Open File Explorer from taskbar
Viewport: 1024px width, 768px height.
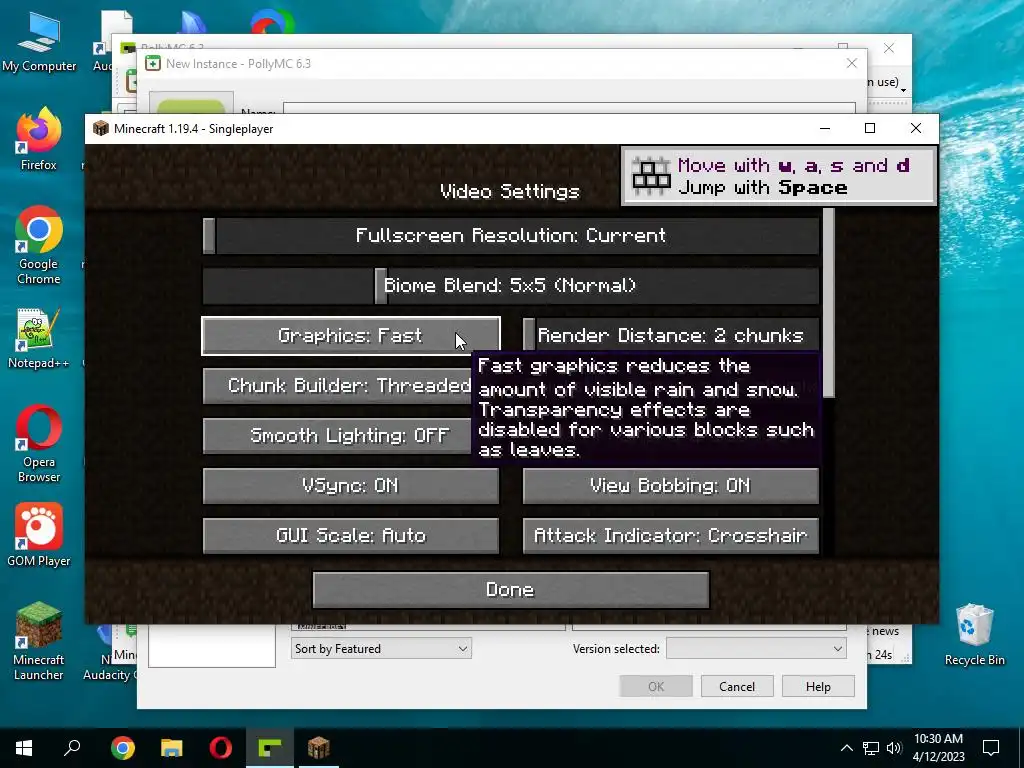pyautogui.click(x=172, y=748)
